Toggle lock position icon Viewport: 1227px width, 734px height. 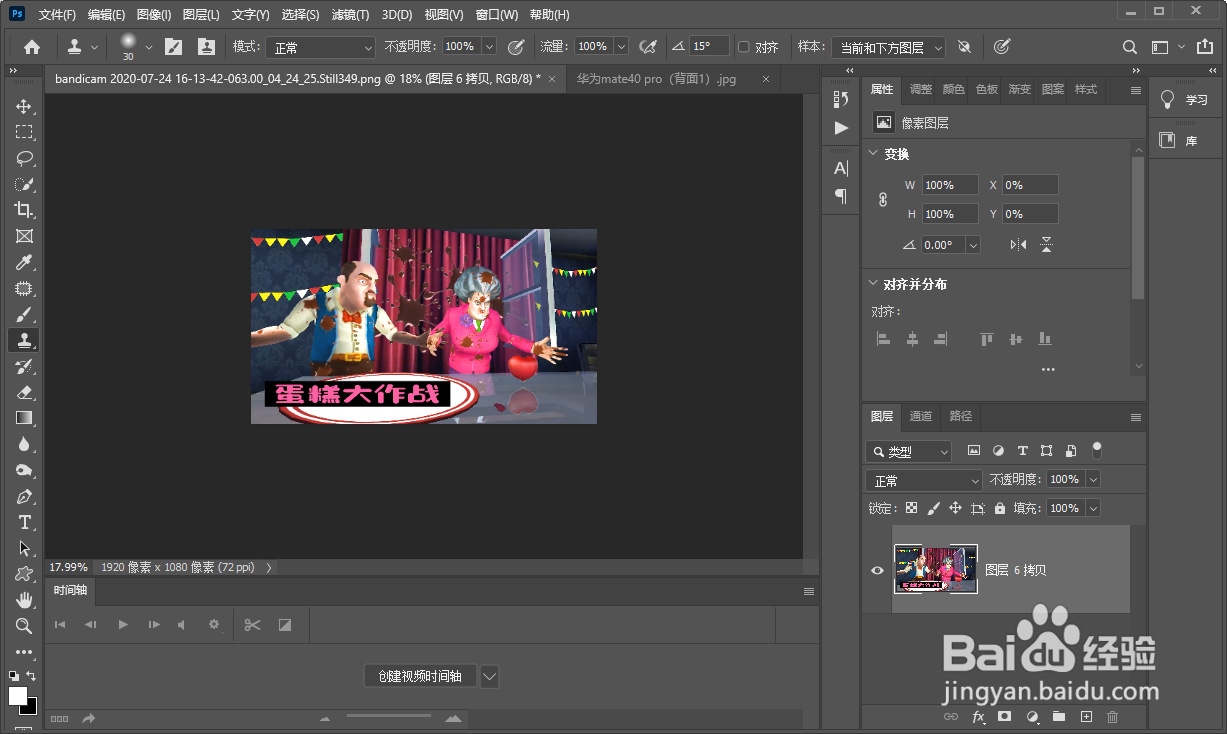coord(955,508)
